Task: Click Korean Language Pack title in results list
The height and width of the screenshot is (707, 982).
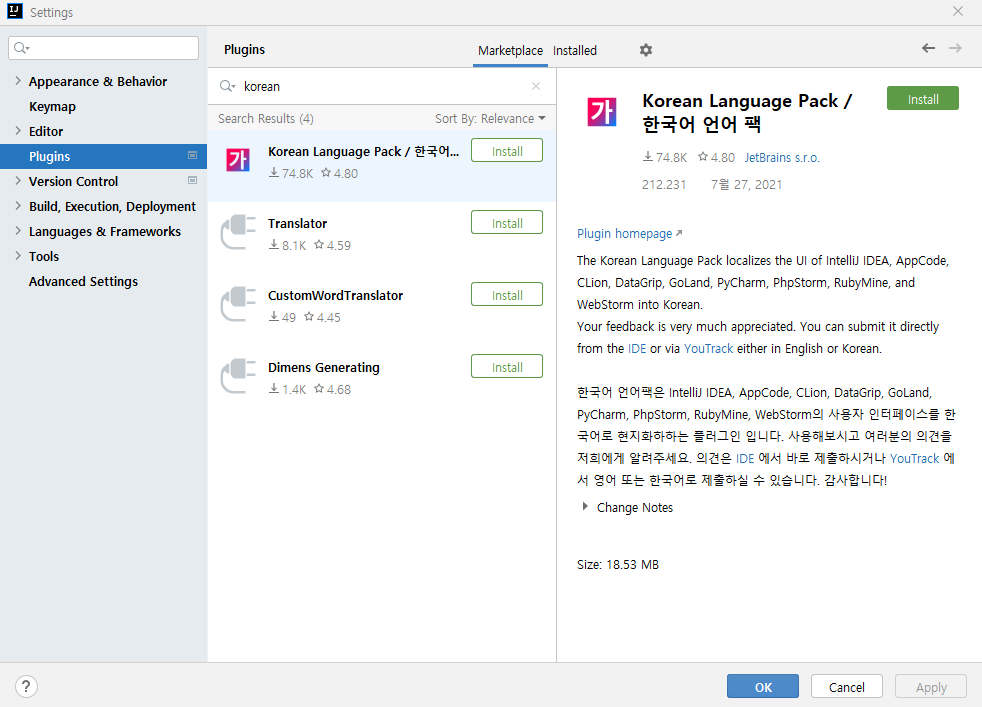Action: click(363, 152)
